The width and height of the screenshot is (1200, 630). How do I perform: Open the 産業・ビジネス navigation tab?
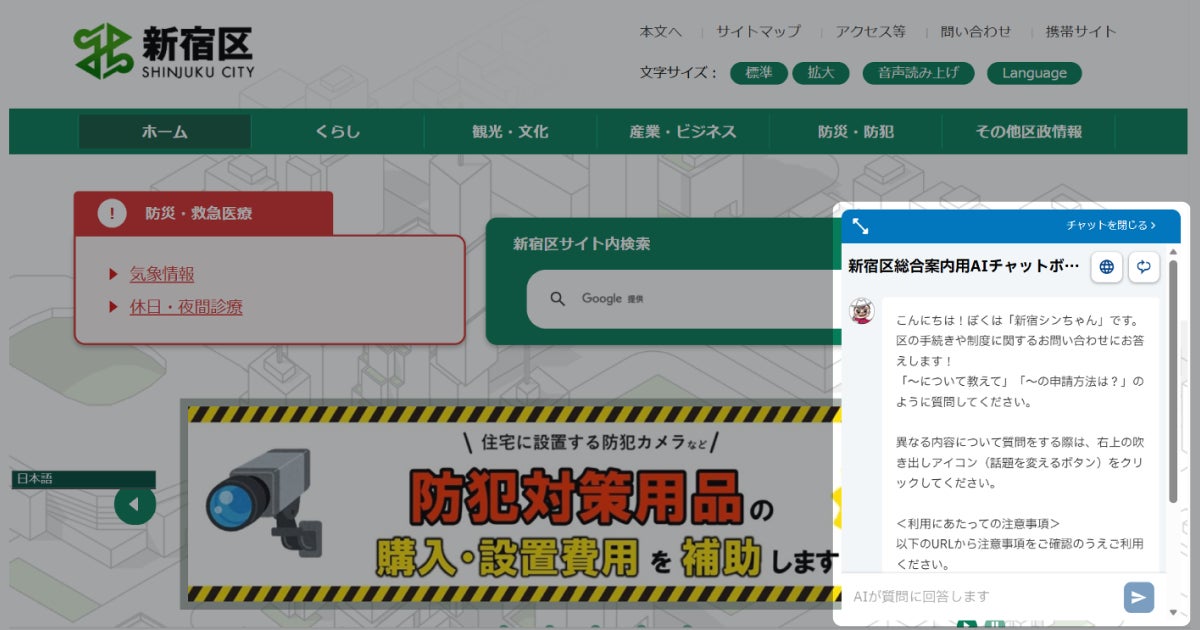click(x=683, y=132)
